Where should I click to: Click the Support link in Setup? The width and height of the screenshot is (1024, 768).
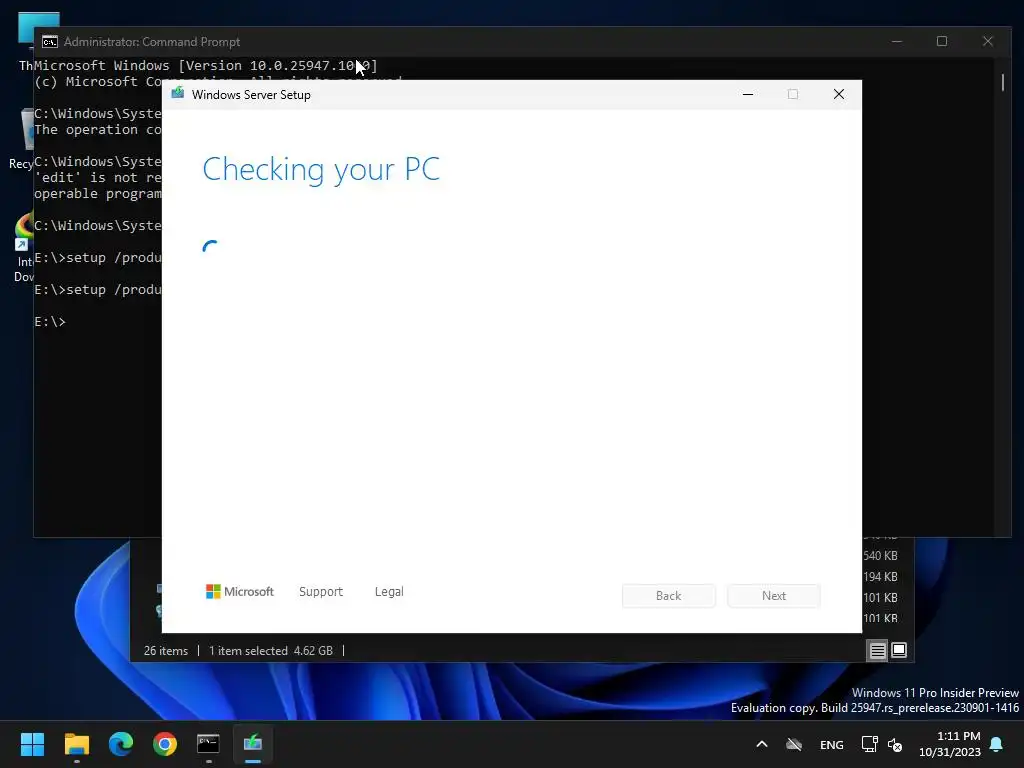(x=321, y=592)
